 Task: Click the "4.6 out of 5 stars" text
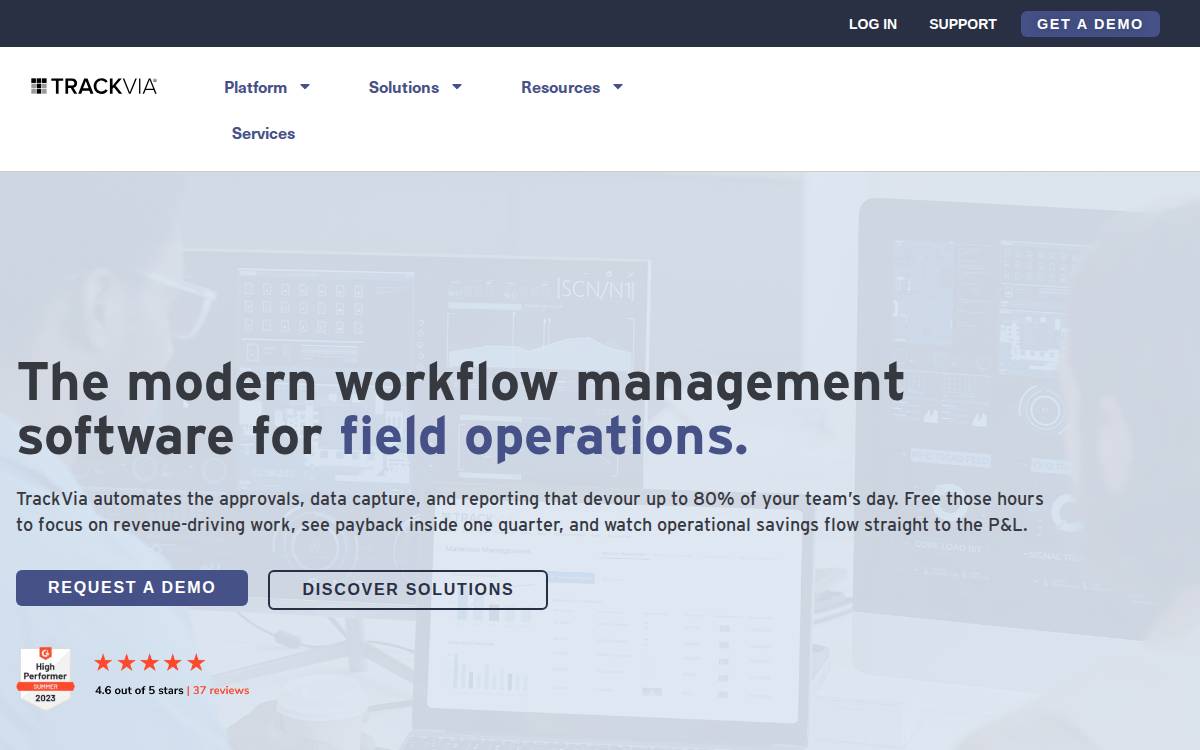click(x=139, y=690)
